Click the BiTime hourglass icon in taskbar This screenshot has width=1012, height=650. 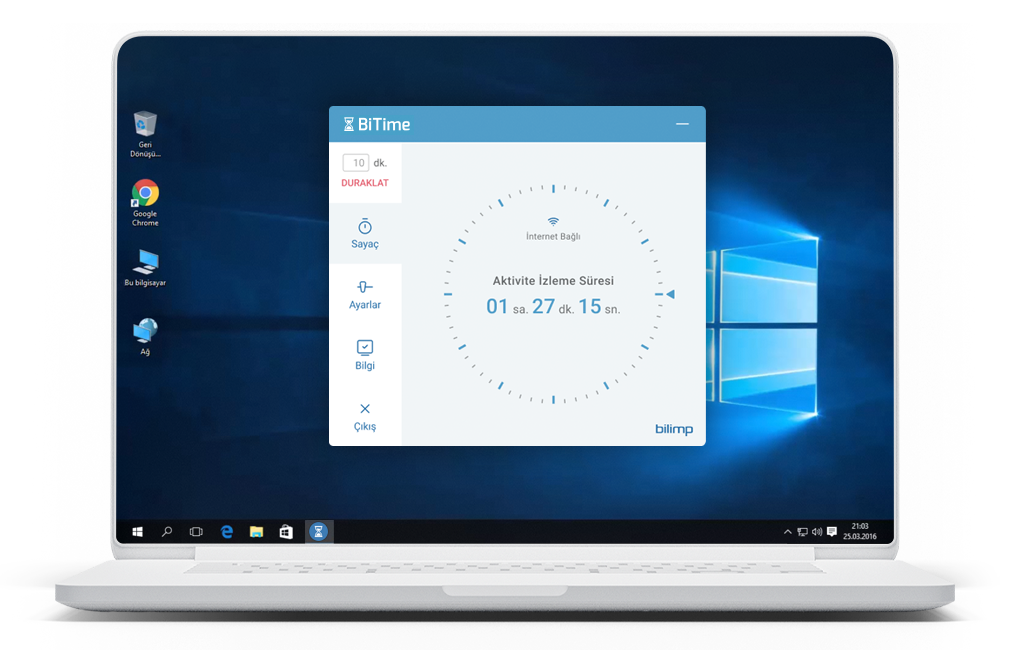tap(318, 532)
